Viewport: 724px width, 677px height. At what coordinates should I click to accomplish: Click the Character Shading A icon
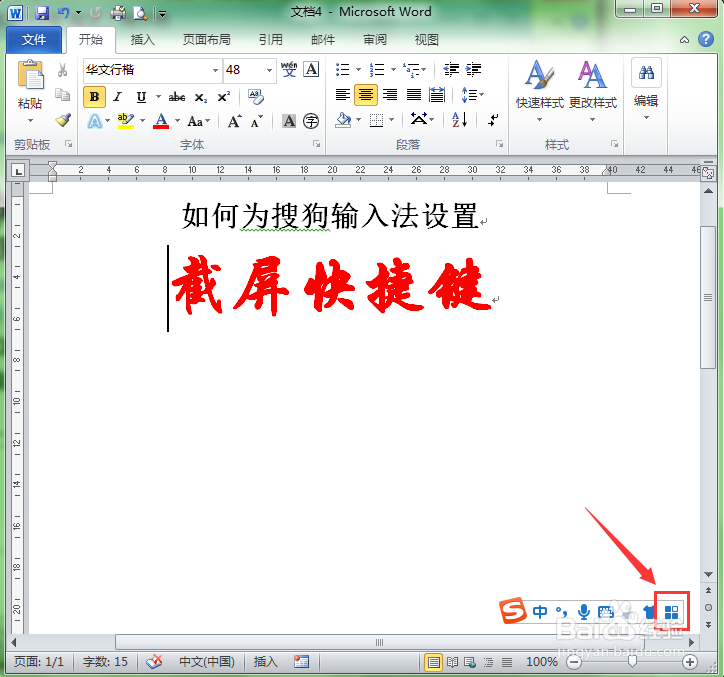289,121
